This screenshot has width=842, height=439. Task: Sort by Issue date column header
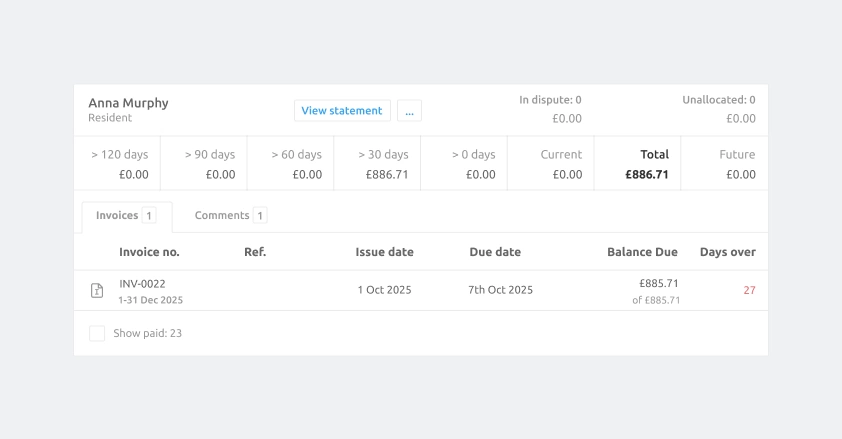[x=384, y=252]
